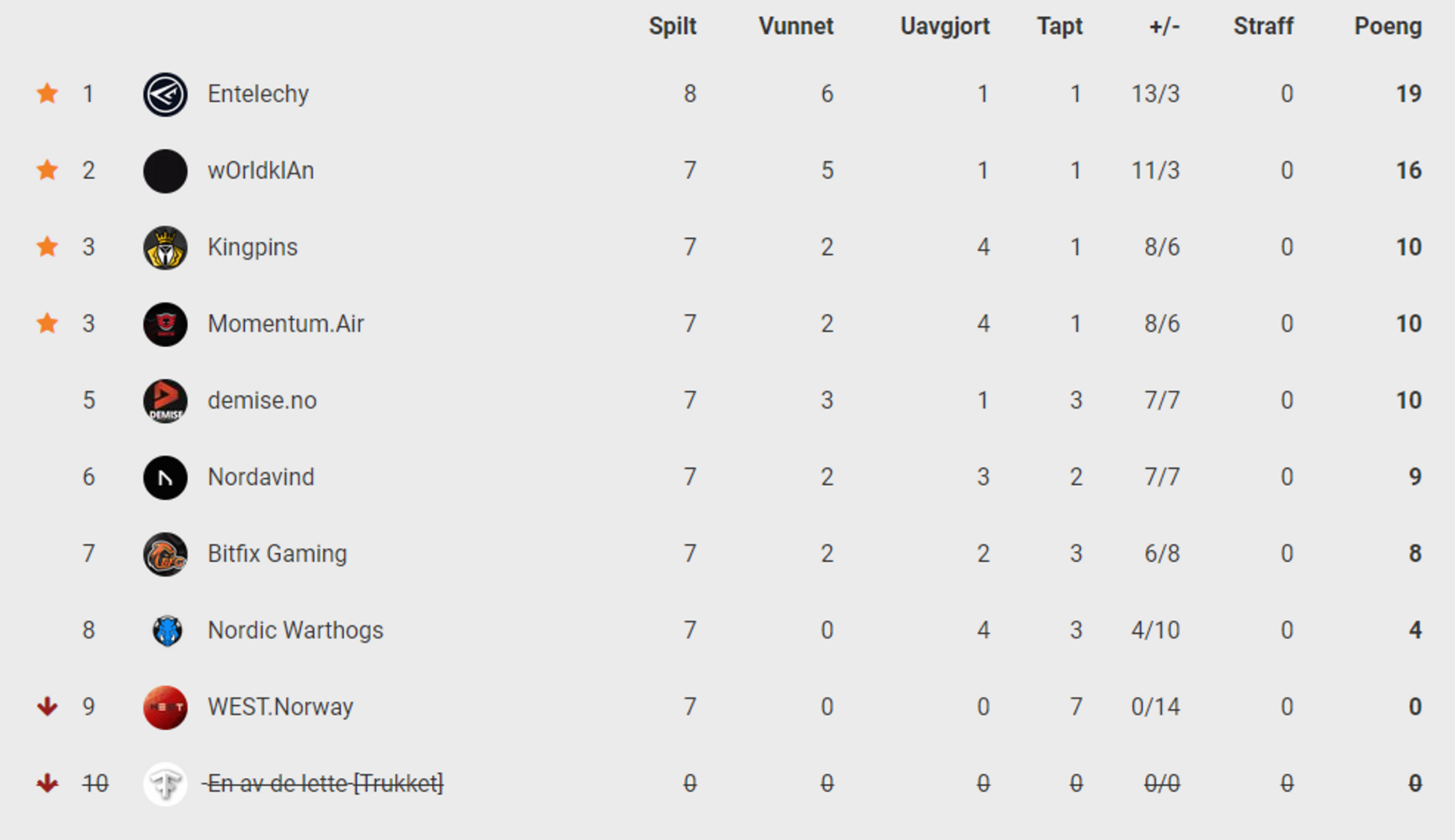The height and width of the screenshot is (840, 1455).
Task: Click the orange star beside Entelechy
Action: [47, 93]
